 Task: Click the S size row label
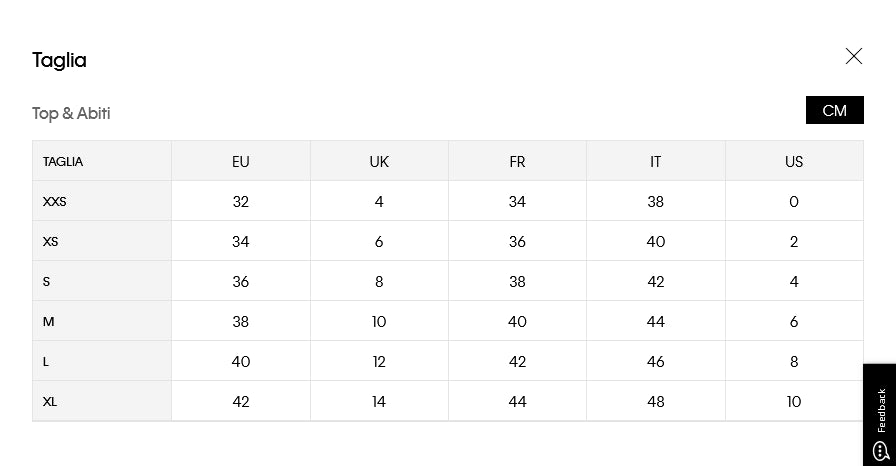click(x=46, y=281)
